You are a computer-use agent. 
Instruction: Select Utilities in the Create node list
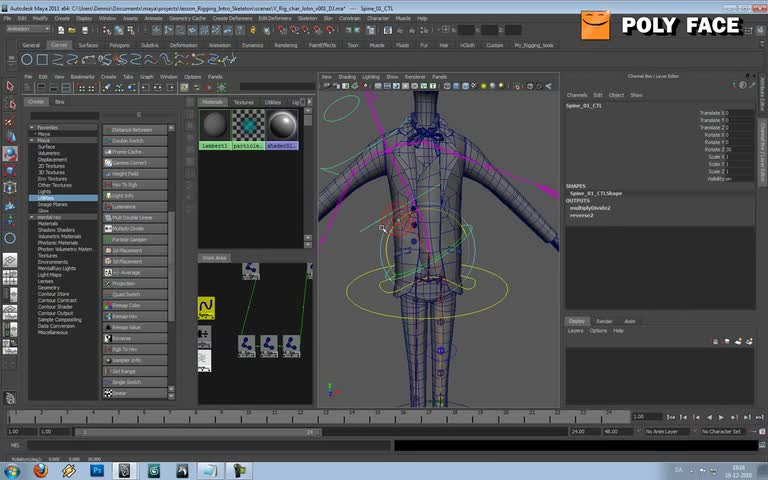click(46, 198)
